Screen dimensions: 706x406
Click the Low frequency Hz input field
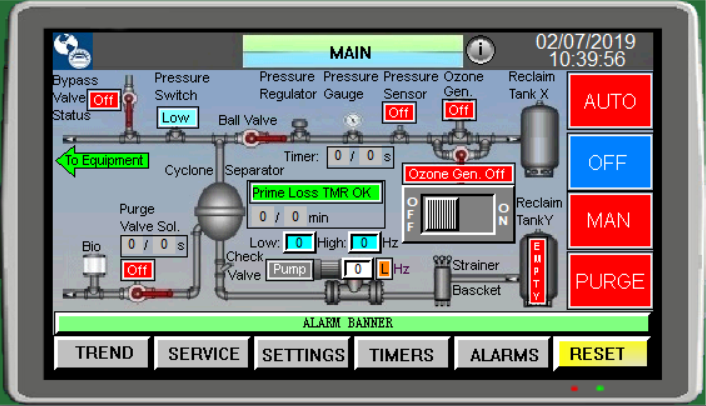point(299,242)
